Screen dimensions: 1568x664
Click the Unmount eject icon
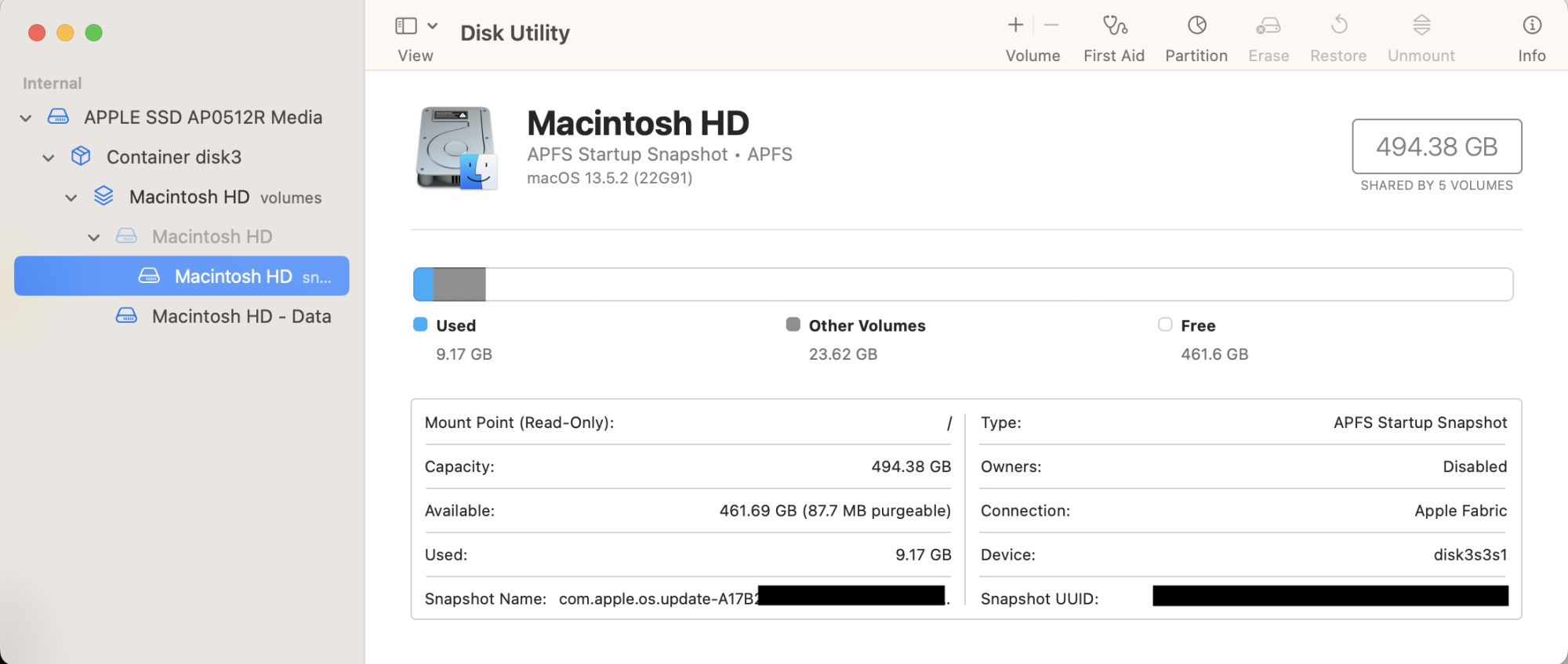pyautogui.click(x=1421, y=25)
